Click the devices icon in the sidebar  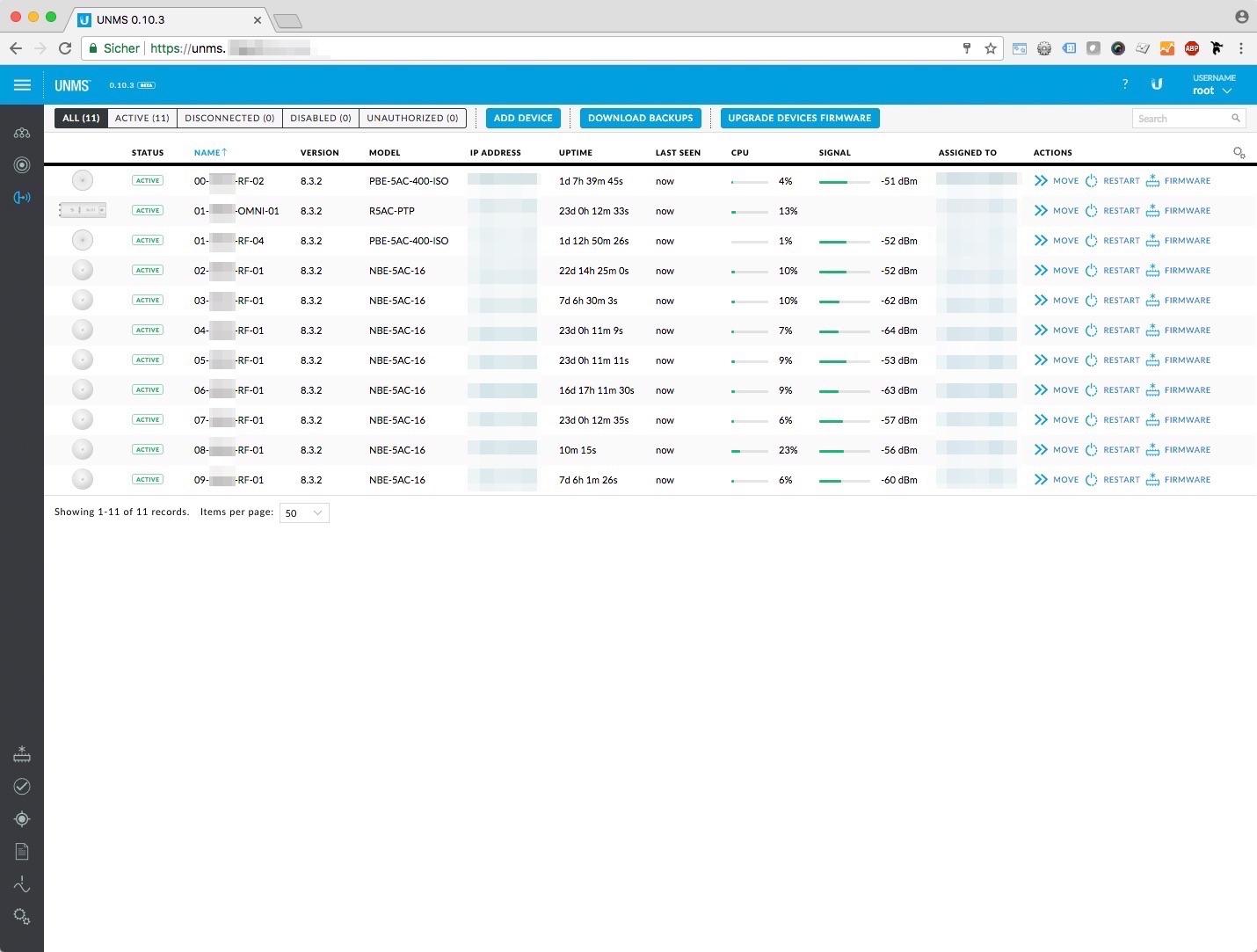tap(22, 197)
